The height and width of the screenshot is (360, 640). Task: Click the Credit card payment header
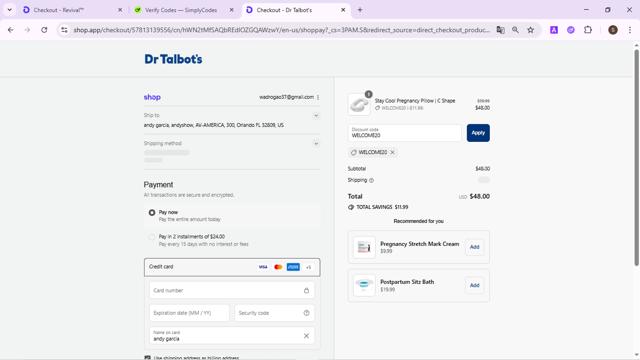pos(232,267)
